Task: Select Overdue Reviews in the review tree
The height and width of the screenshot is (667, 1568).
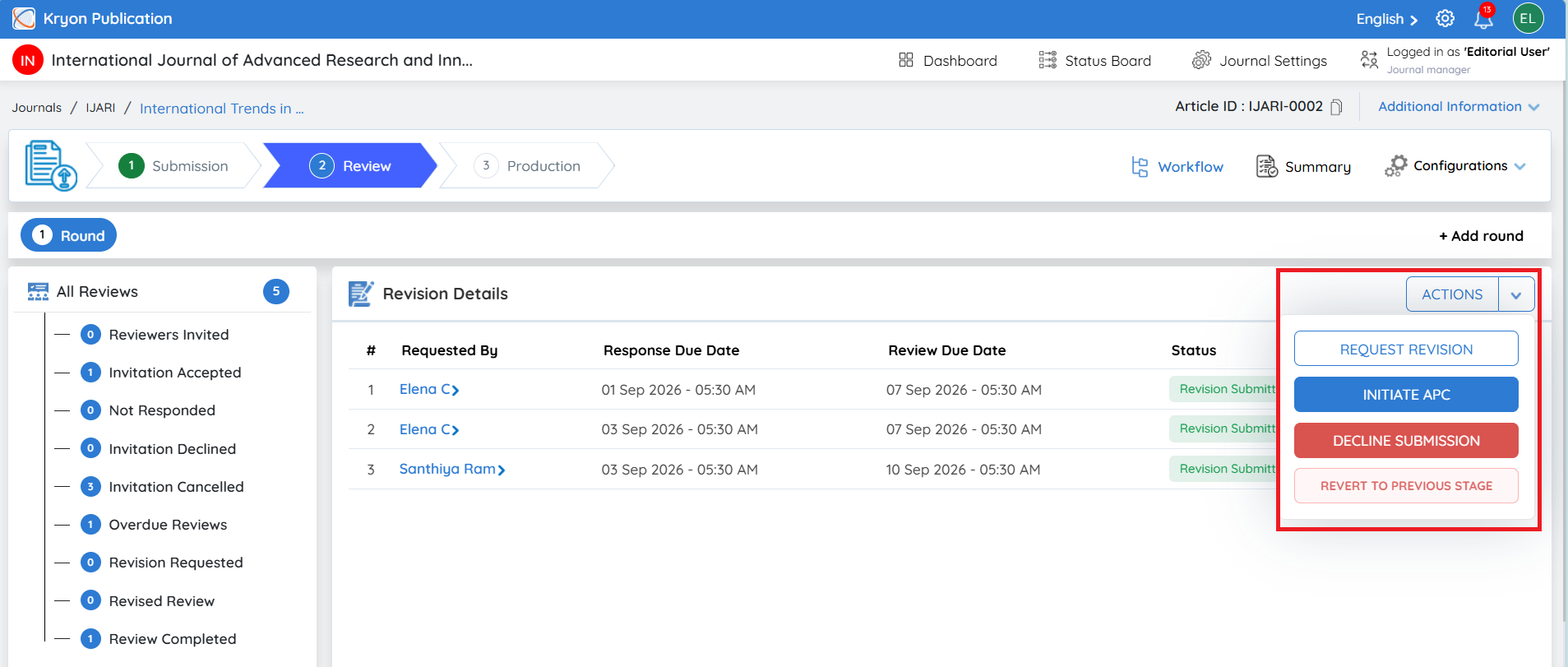Action: 168,525
